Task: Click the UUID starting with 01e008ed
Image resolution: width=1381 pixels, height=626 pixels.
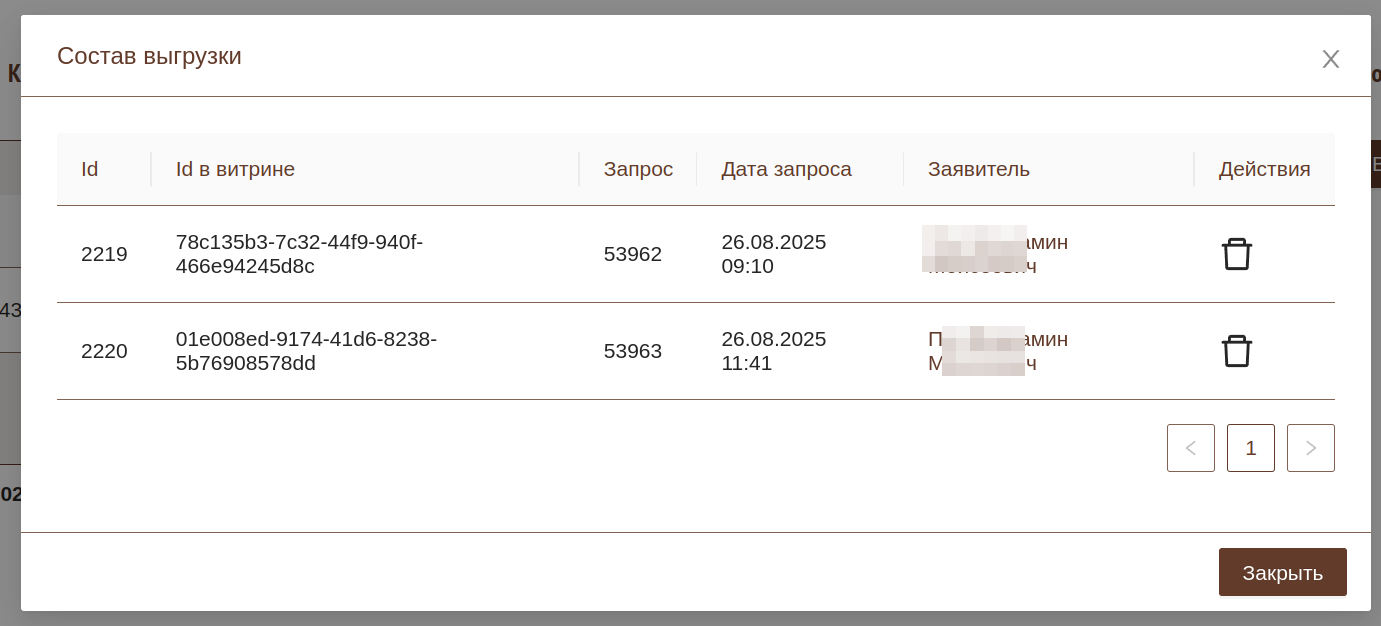Action: click(306, 351)
